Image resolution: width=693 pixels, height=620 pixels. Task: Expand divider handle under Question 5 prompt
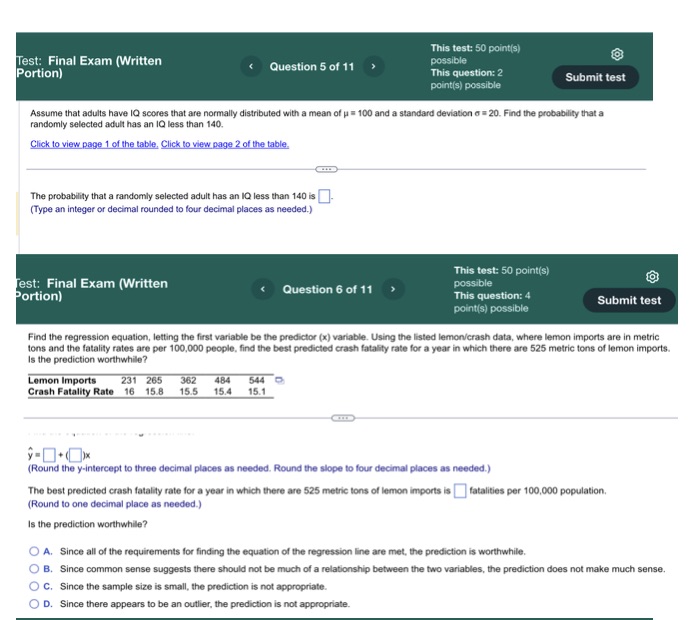(327, 169)
